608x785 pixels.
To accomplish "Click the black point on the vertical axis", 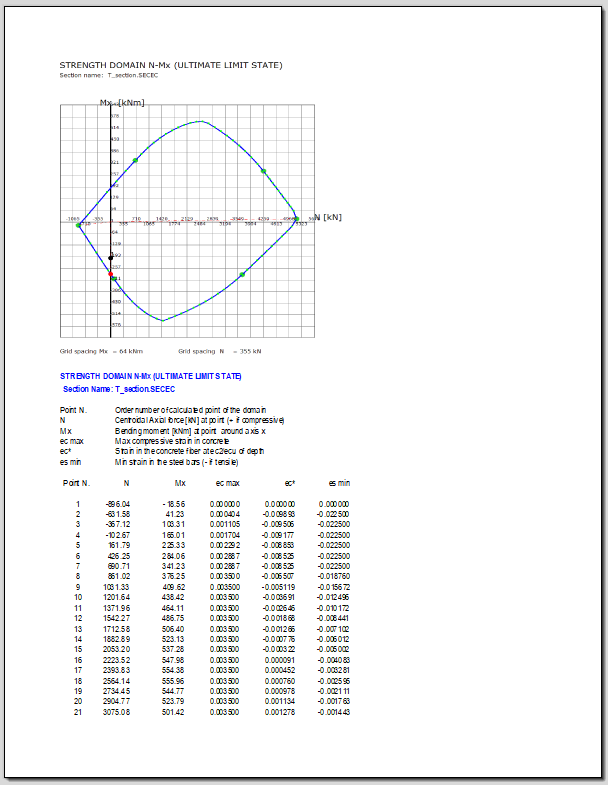I will [x=111, y=258].
